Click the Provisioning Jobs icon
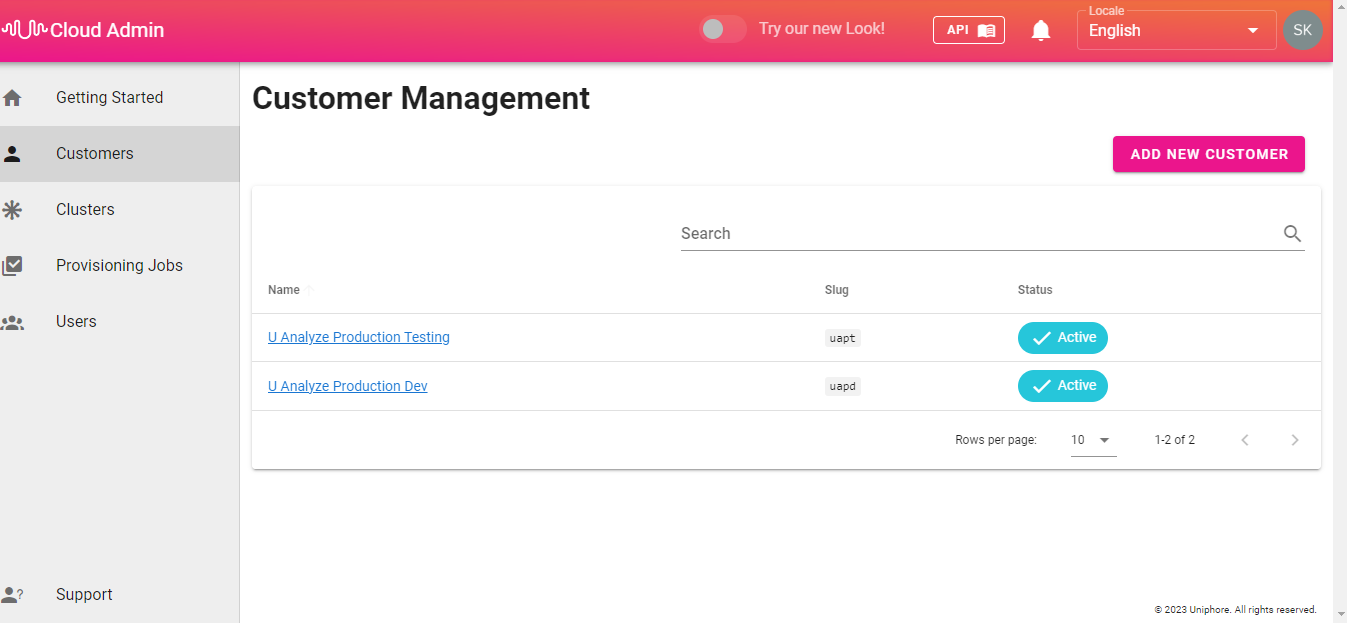 coord(12,266)
